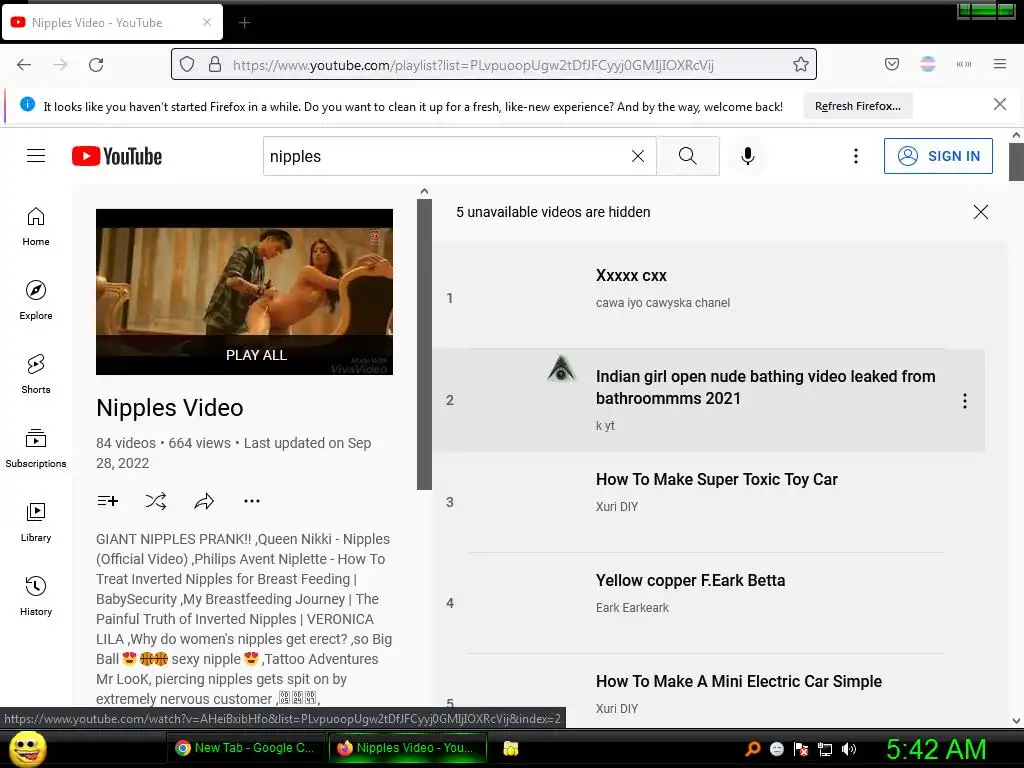The image size is (1024, 768).
Task: Open the volume speaker tray icon
Action: click(x=849, y=749)
